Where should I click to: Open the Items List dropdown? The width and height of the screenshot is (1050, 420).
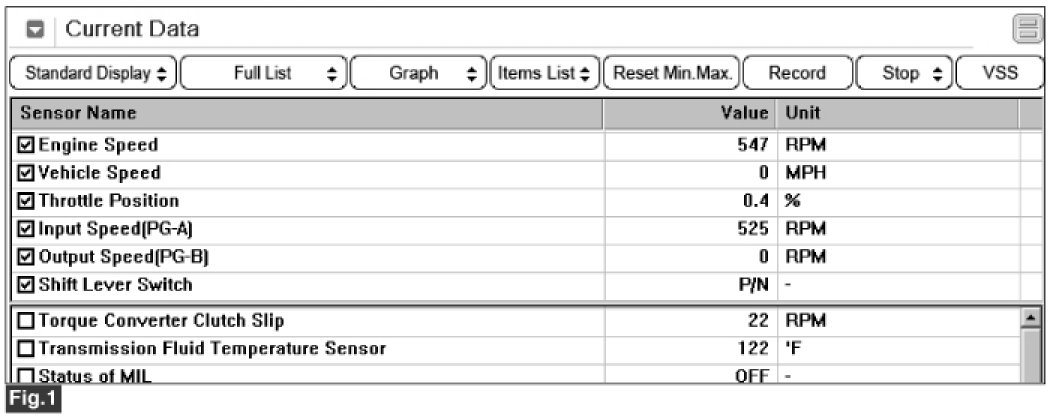(x=544, y=73)
